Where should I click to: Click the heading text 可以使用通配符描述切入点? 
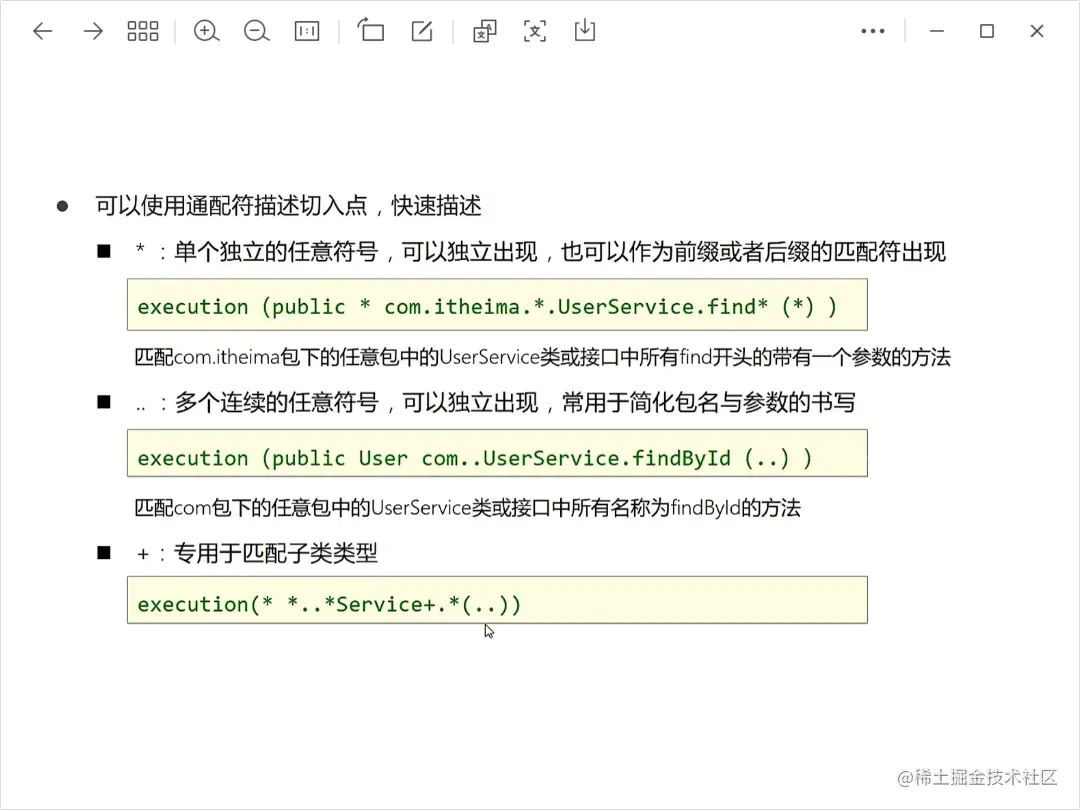pyautogui.click(x=231, y=205)
